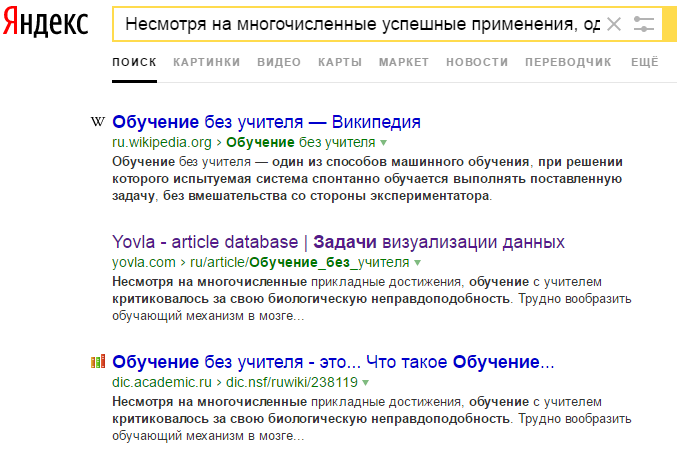Open the ru.wikipedia.org domain link
The image size is (677, 452).
point(162,142)
